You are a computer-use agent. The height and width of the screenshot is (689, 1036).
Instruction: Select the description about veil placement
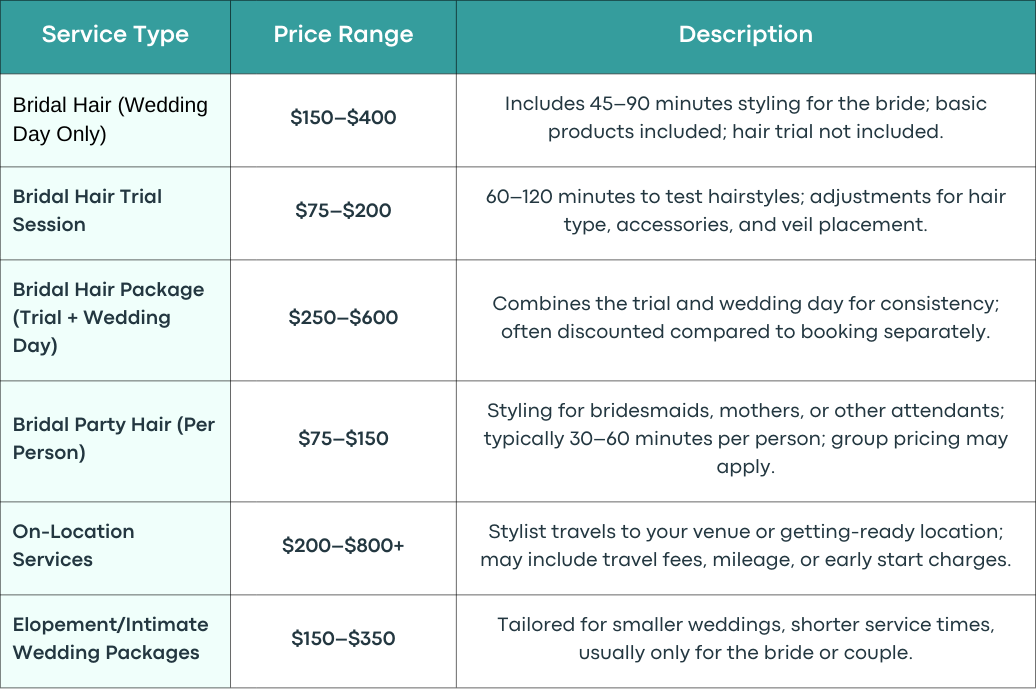tap(746, 213)
